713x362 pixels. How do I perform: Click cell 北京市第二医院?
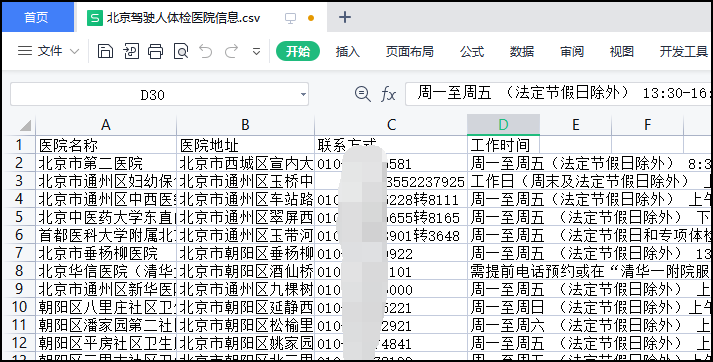point(105,163)
